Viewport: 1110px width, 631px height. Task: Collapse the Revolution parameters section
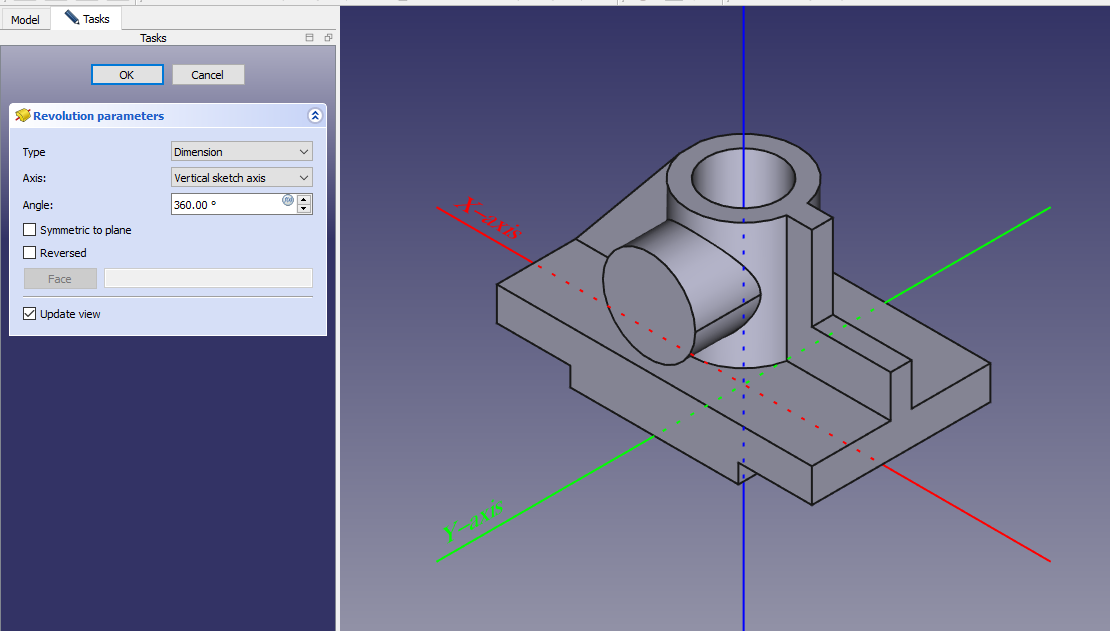click(315, 116)
